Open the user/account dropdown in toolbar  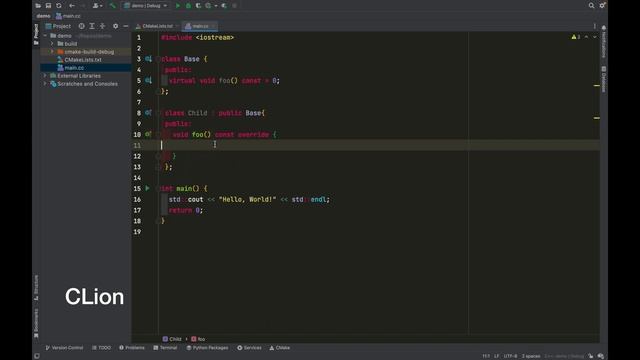(97, 6)
